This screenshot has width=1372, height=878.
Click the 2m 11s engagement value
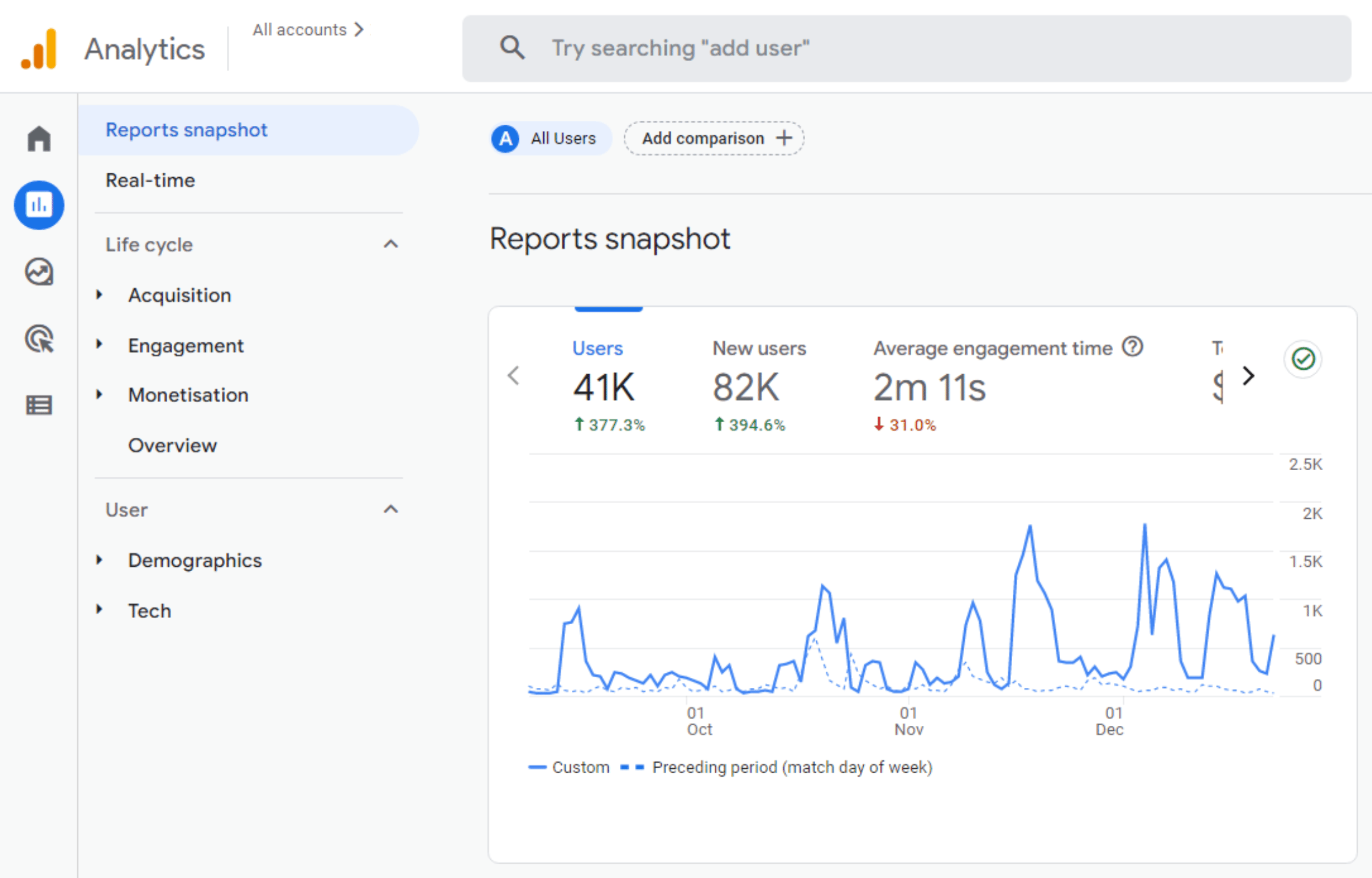[929, 387]
